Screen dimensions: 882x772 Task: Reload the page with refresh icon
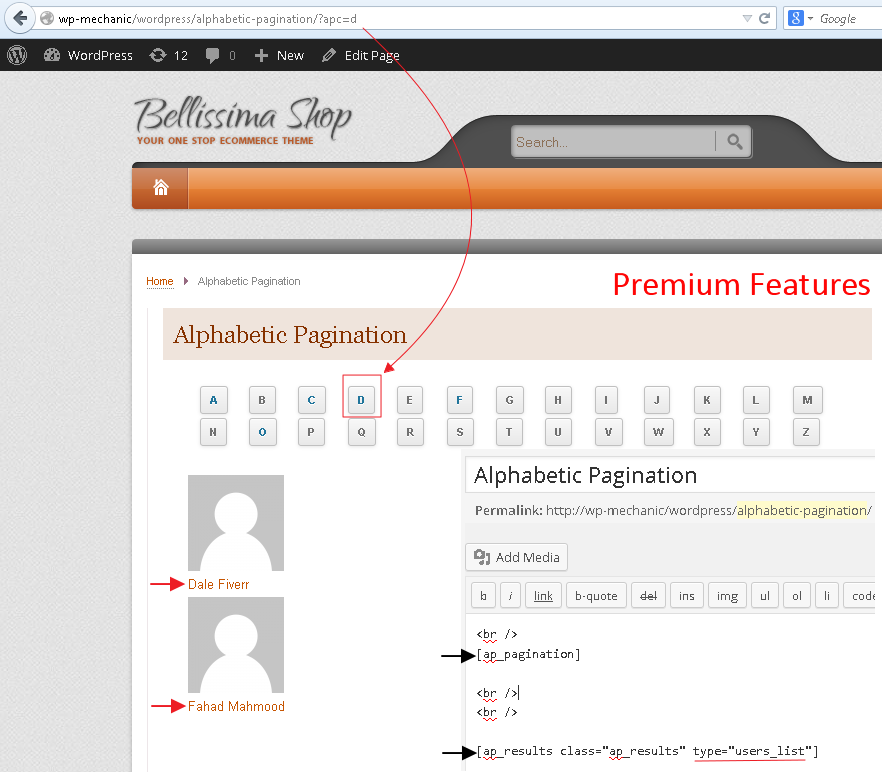pos(764,19)
